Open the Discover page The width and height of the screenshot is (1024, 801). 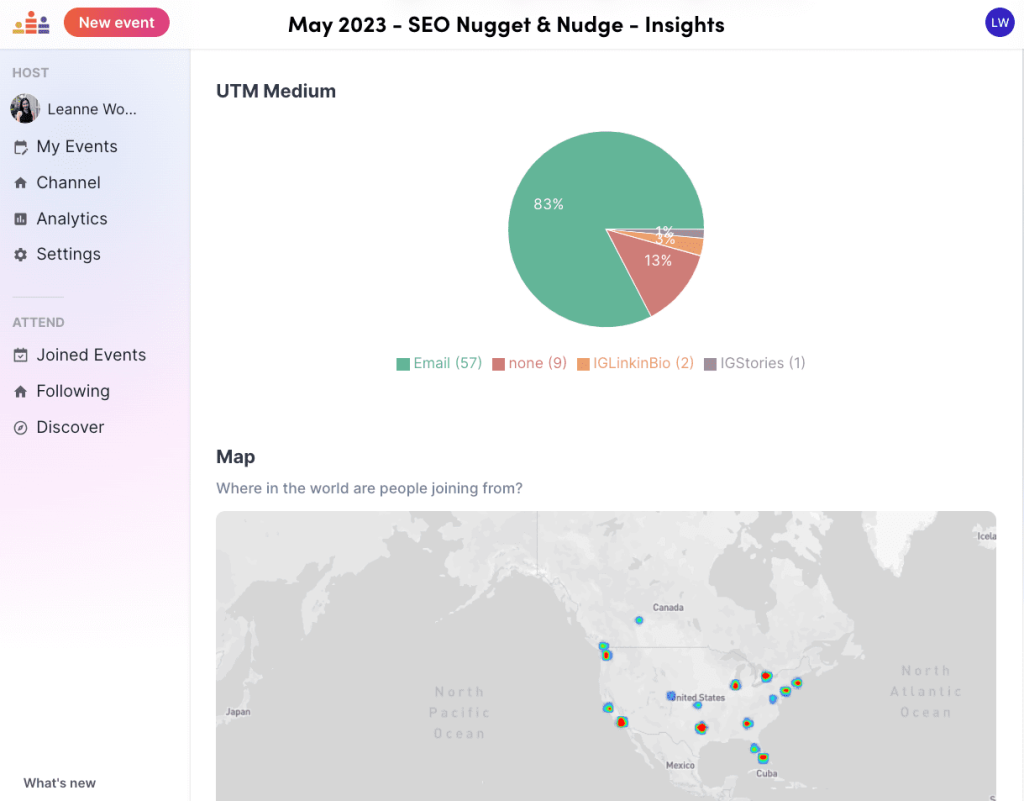click(71, 428)
